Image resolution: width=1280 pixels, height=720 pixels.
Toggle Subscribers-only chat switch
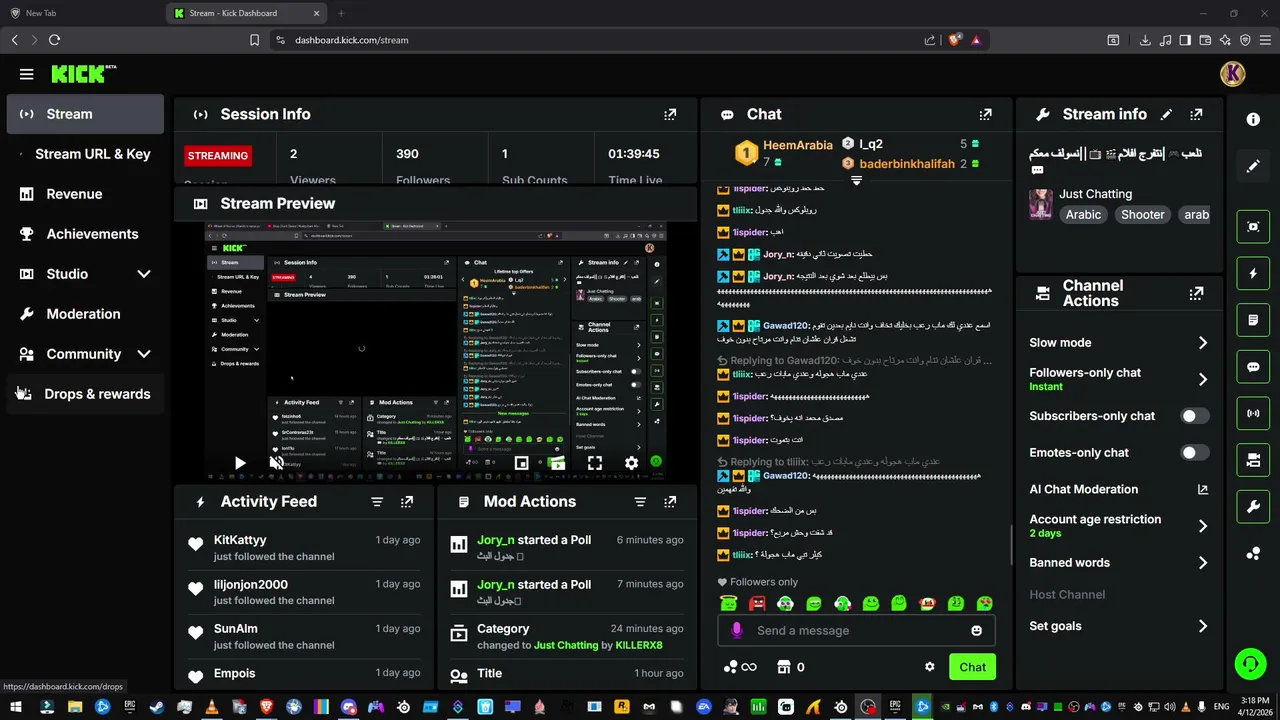pyautogui.click(x=1195, y=416)
